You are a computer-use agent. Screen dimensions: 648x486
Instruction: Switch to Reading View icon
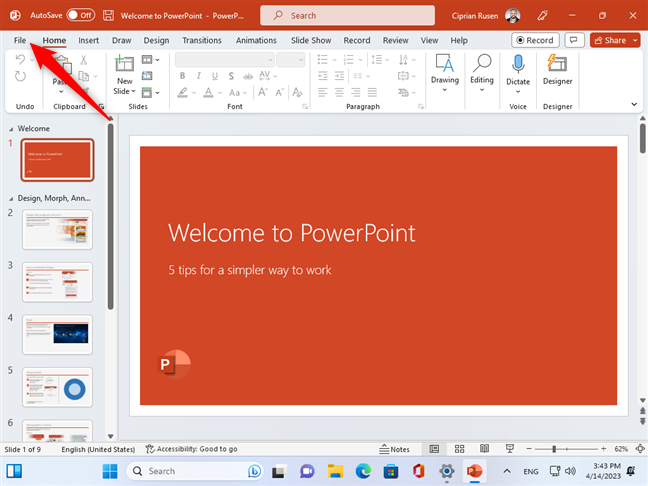click(484, 449)
